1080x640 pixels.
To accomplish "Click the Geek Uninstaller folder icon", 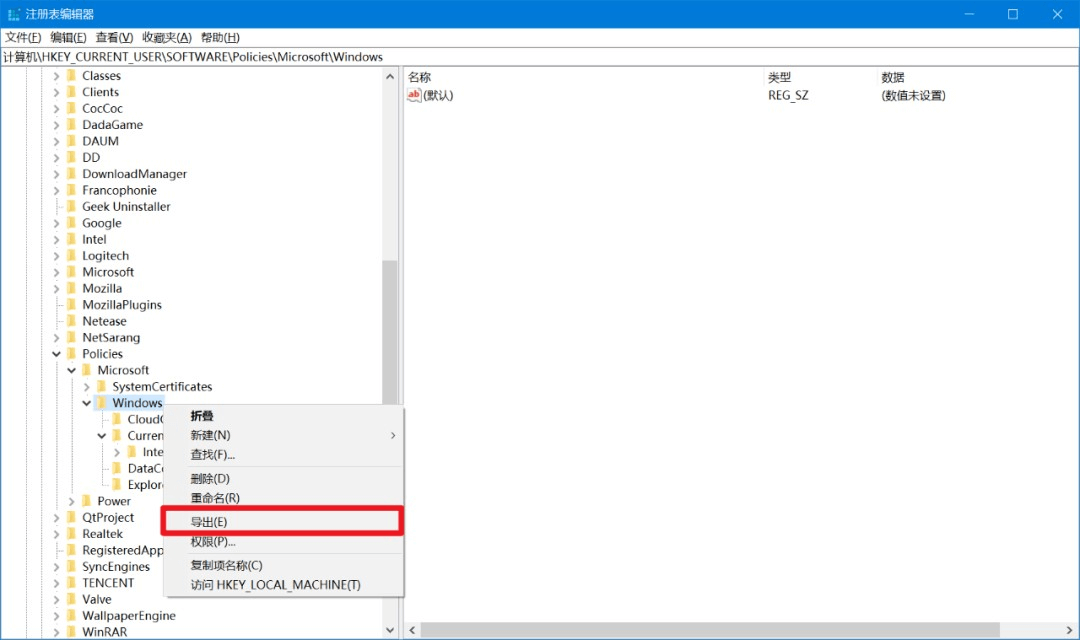I will [x=72, y=207].
